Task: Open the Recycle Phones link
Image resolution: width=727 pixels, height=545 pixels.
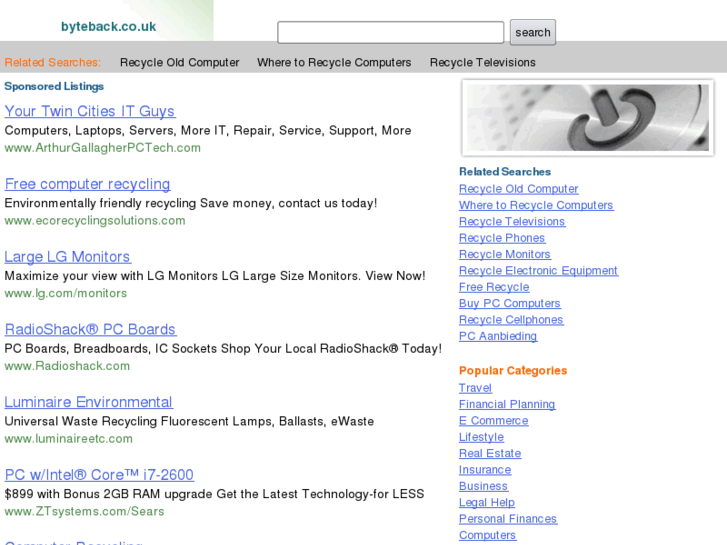Action: [502, 238]
